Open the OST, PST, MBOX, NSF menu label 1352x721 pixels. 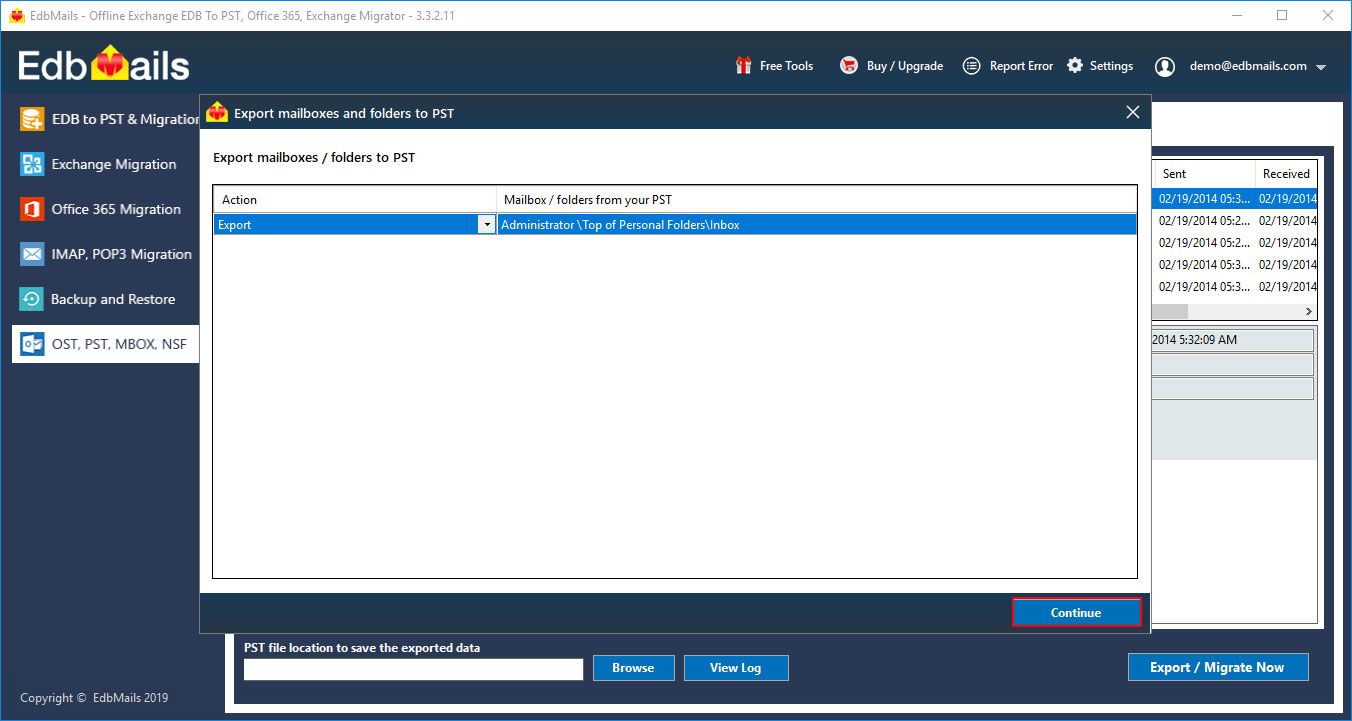119,344
